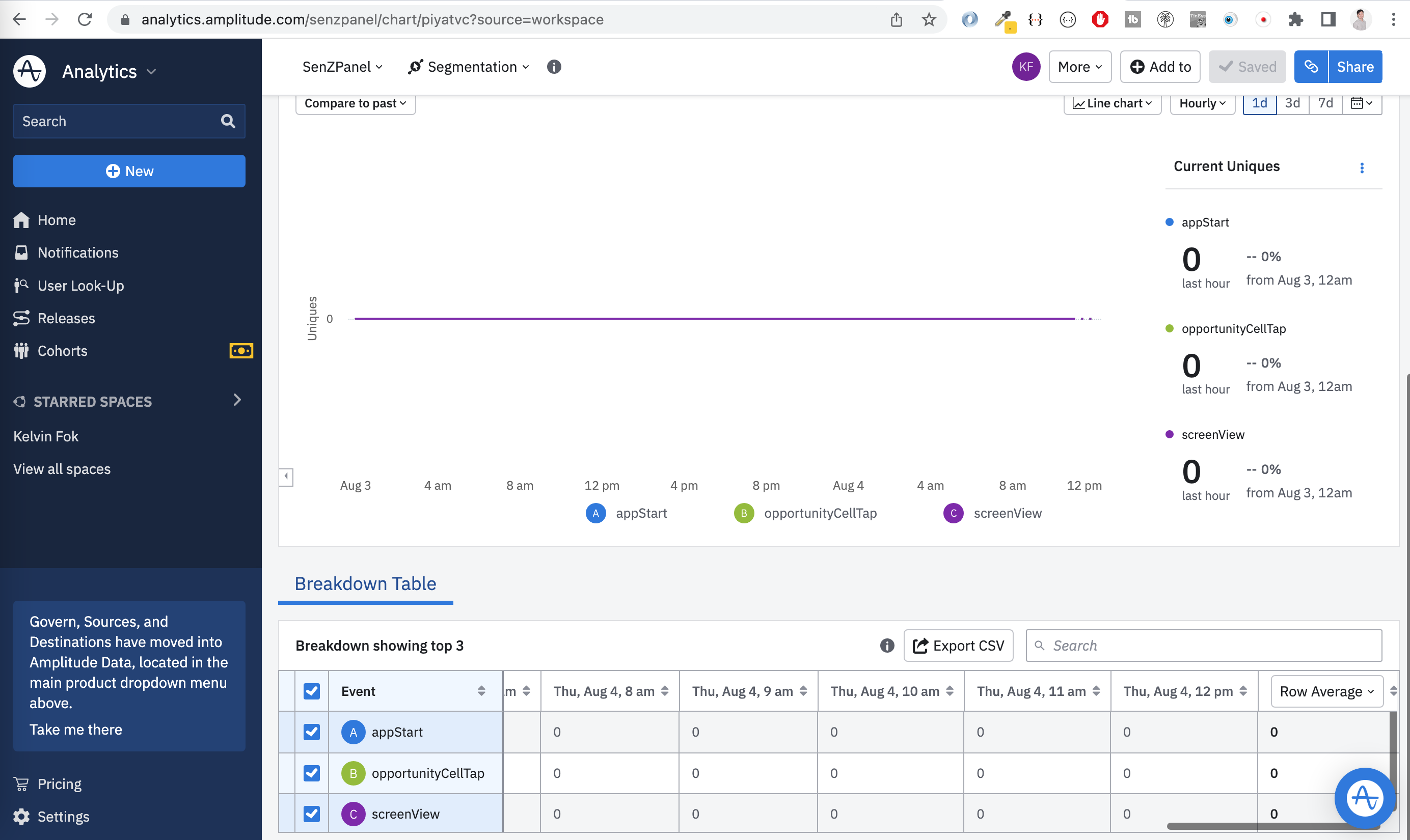Click the Amplitude logo icon in sidebar

click(30, 71)
